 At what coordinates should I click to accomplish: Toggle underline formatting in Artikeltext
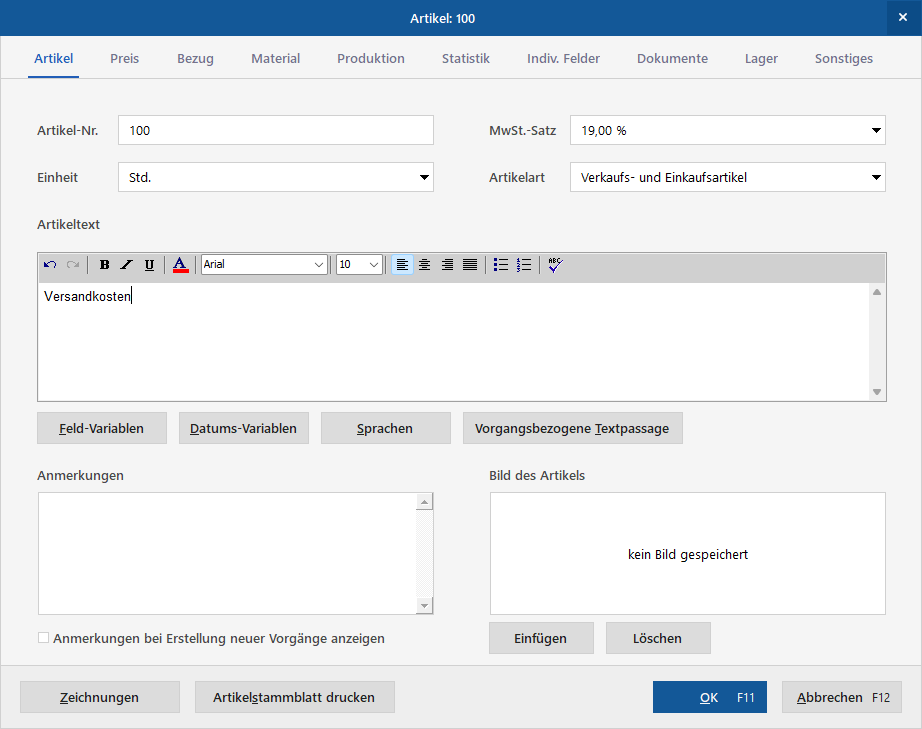[x=149, y=265]
